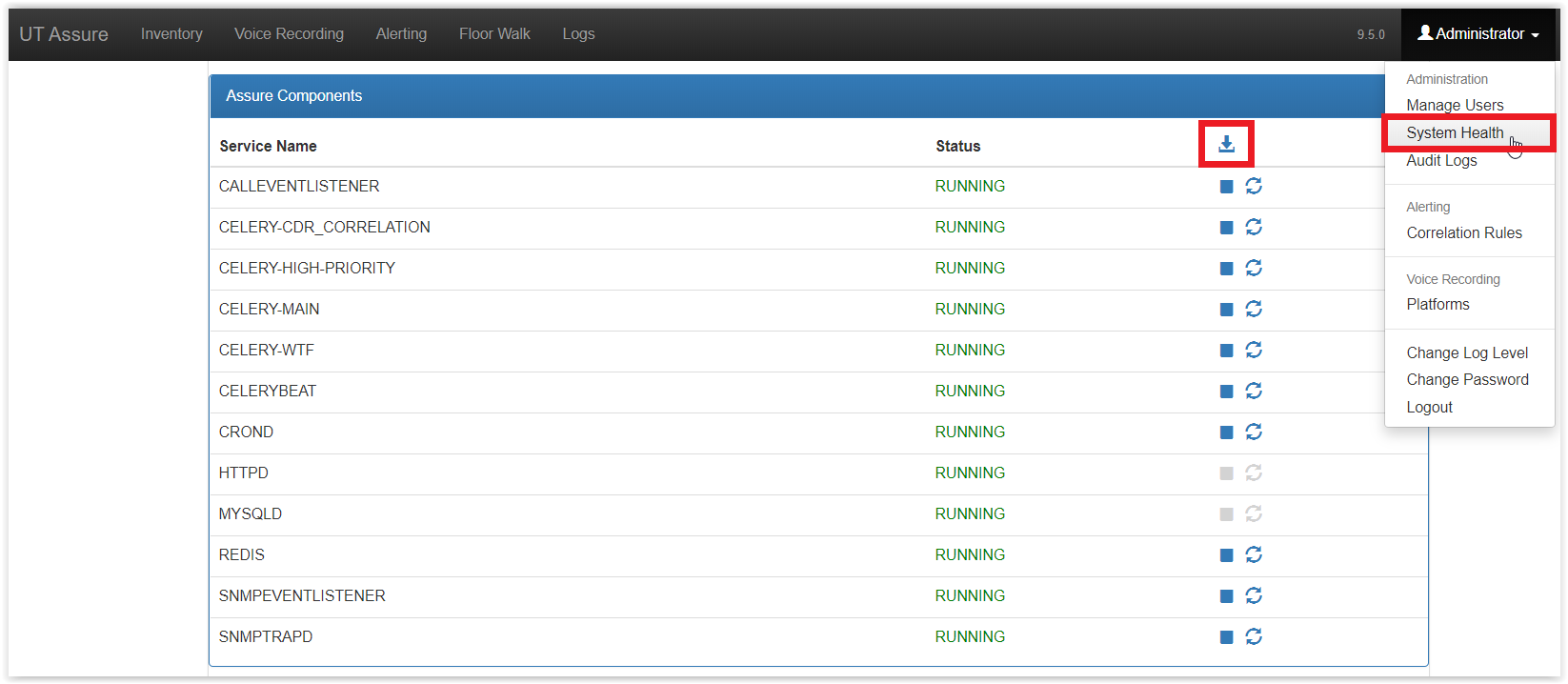Select the REDIS service name
The width and height of the screenshot is (1568, 684).
point(241,554)
